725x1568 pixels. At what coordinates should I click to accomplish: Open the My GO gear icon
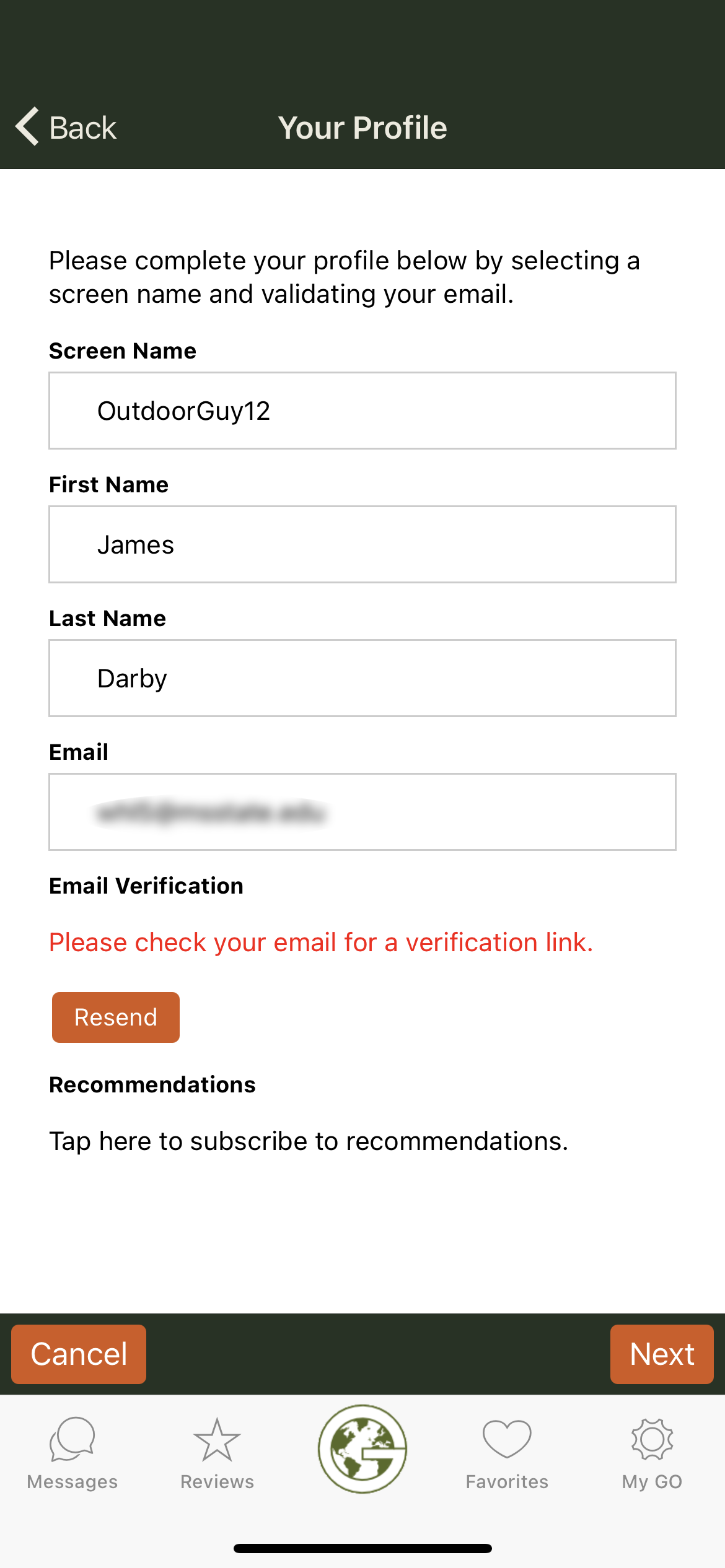[652, 1439]
